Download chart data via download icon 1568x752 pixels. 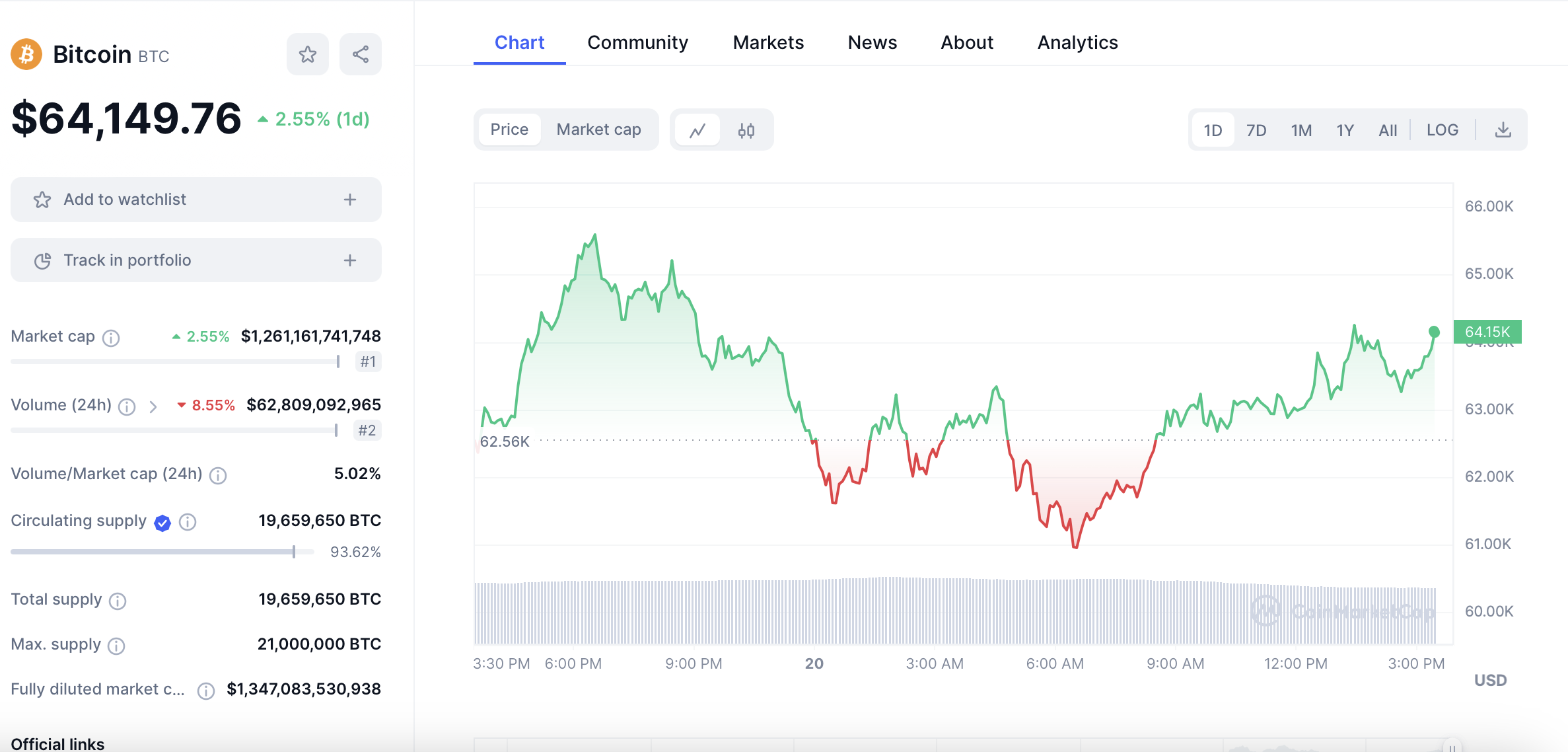point(1503,130)
